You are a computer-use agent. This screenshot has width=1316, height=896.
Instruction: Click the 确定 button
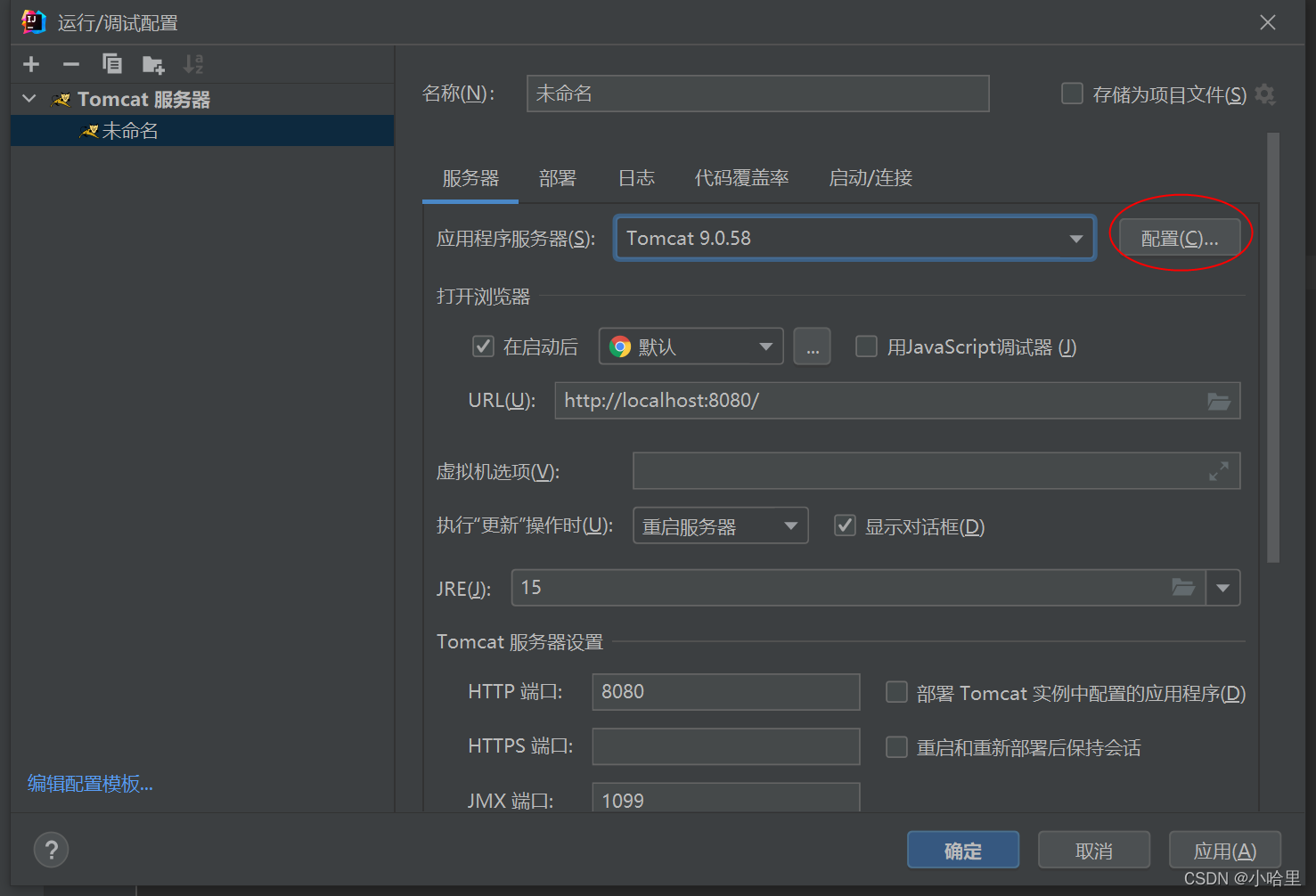(x=963, y=850)
